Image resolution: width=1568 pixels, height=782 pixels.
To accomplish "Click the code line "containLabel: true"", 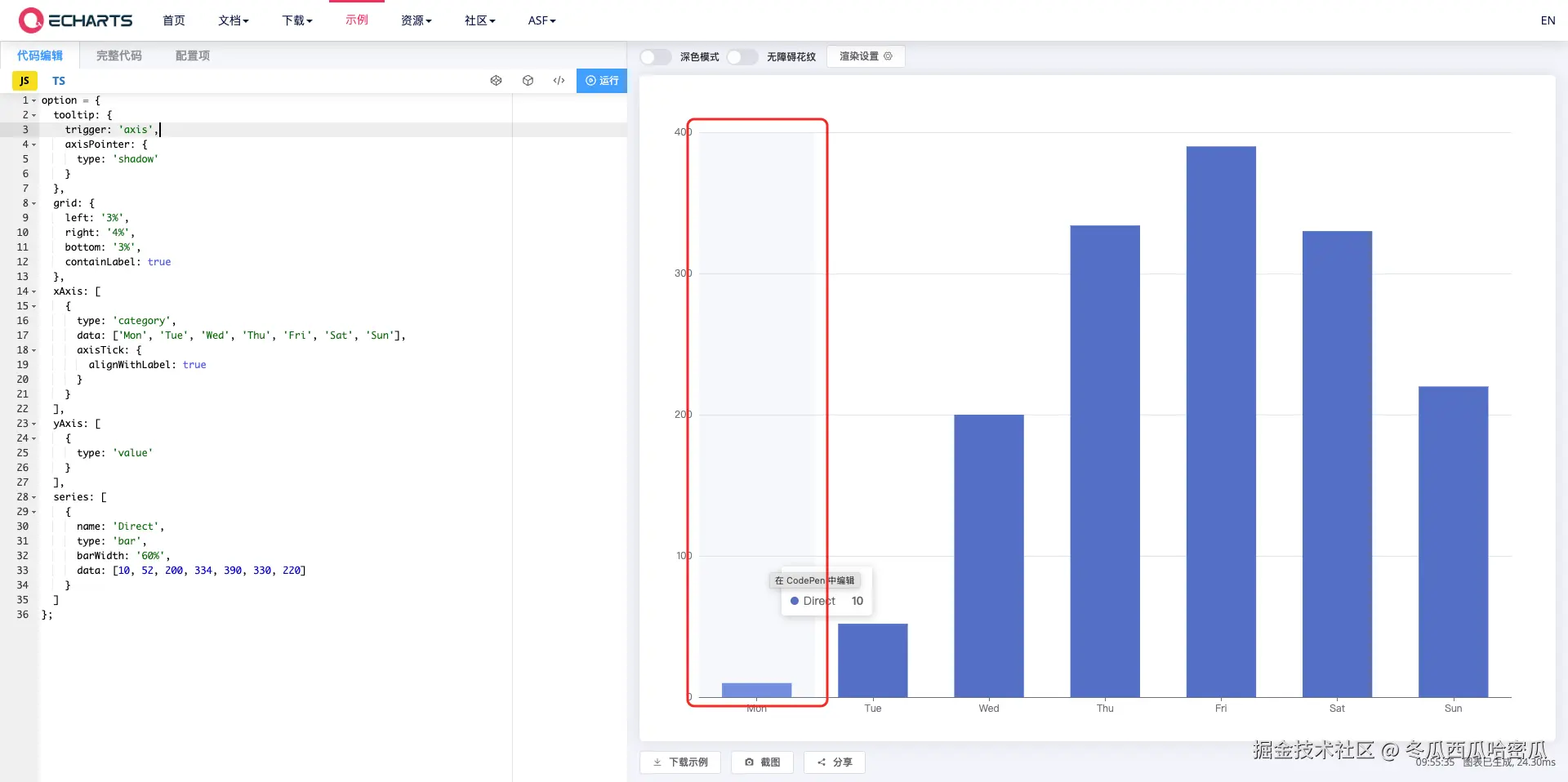I will pyautogui.click(x=118, y=262).
